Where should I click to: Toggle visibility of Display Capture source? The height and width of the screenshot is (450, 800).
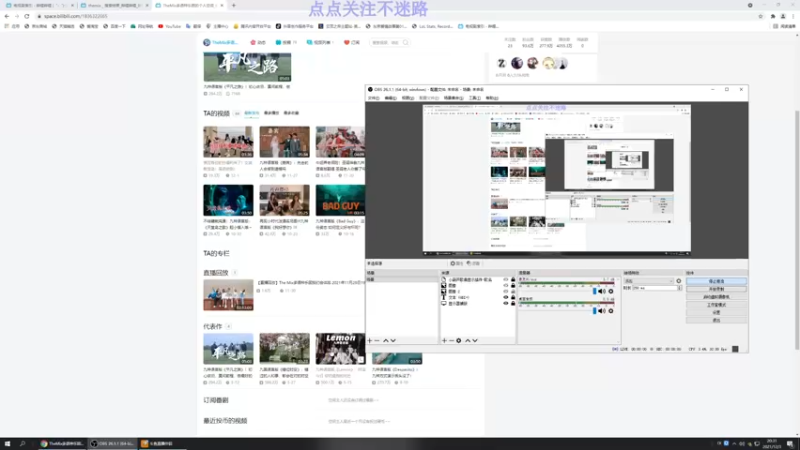pyautogui.click(x=506, y=304)
